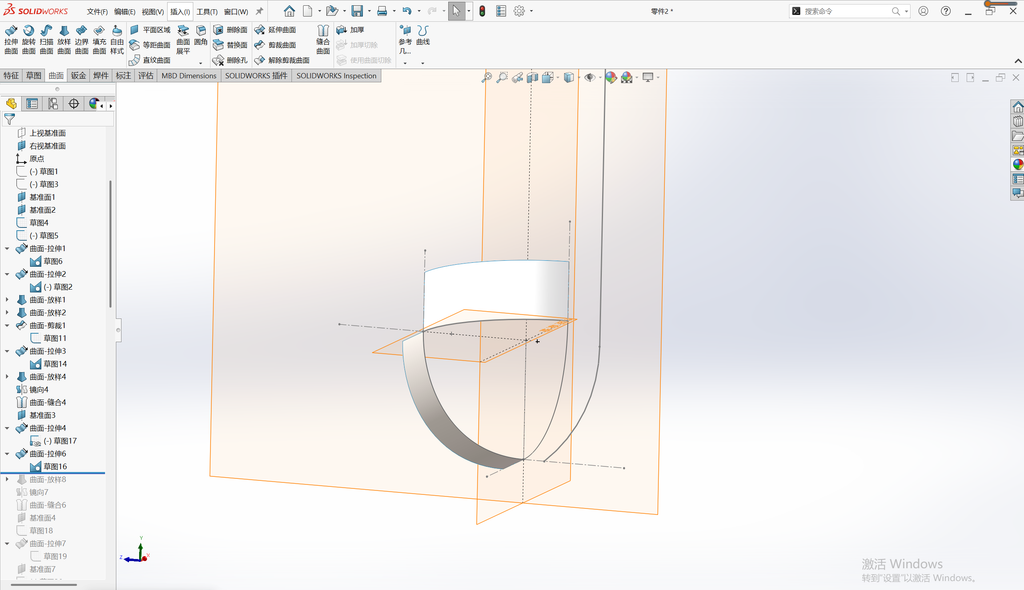Select the 拉伸曲面 extruded surface tool
This screenshot has height=590, width=1024.
pos(11,40)
